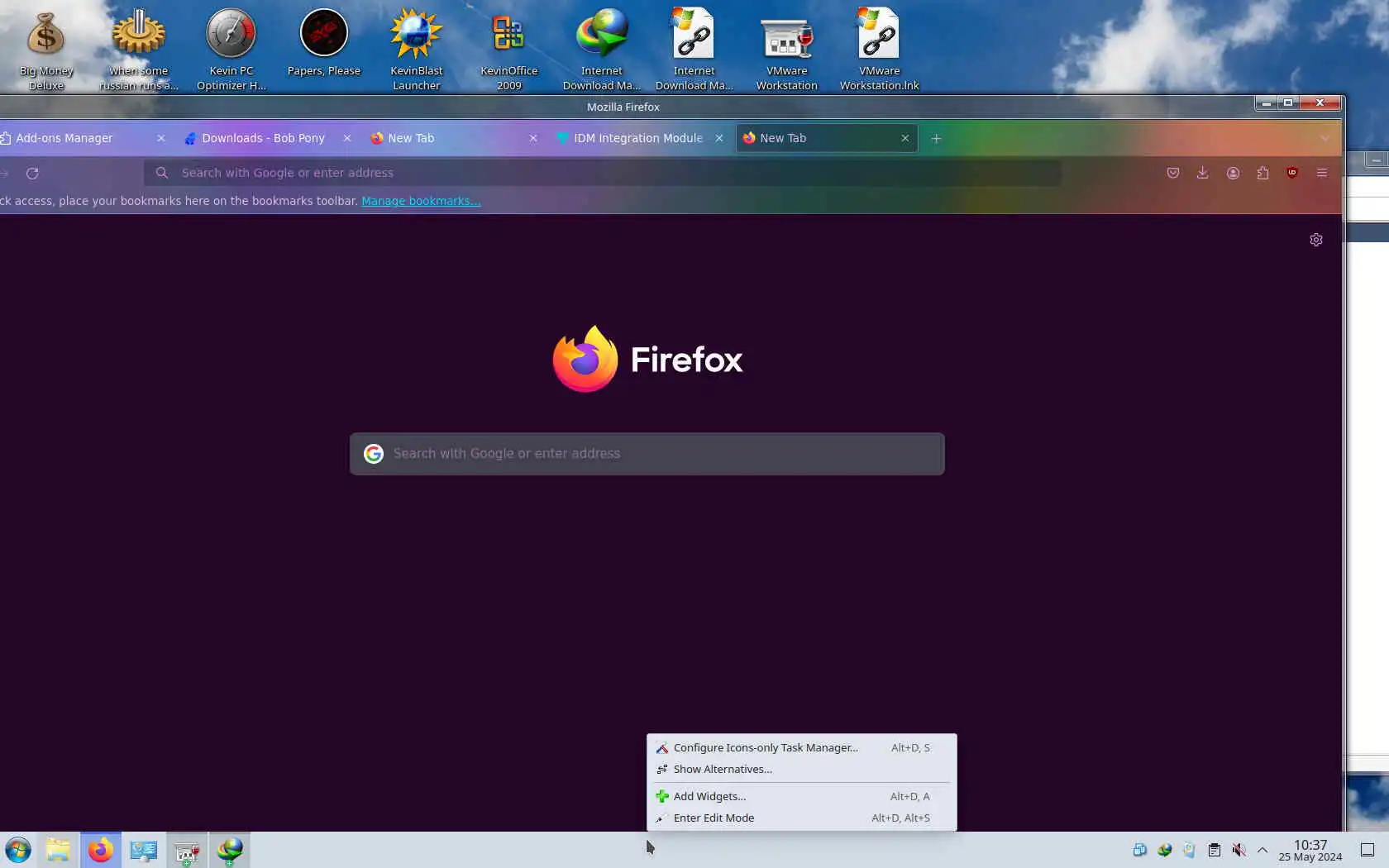Personalize the New Tab with the gear icon
This screenshot has height=868, width=1389.
coord(1316,240)
